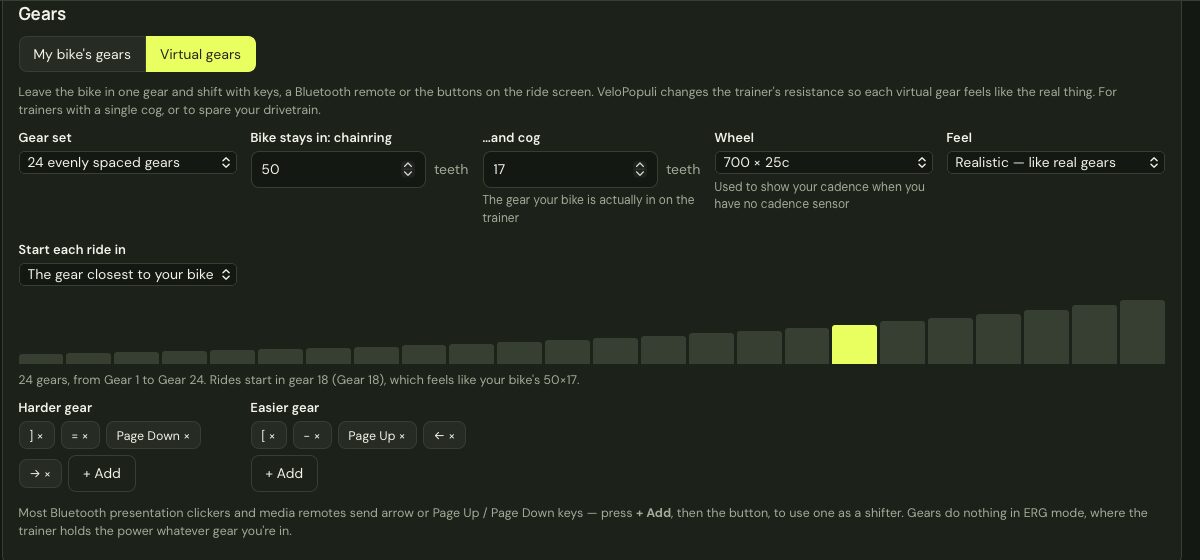Click the Easier gear label
The height and width of the screenshot is (560, 1200).
[x=285, y=407]
